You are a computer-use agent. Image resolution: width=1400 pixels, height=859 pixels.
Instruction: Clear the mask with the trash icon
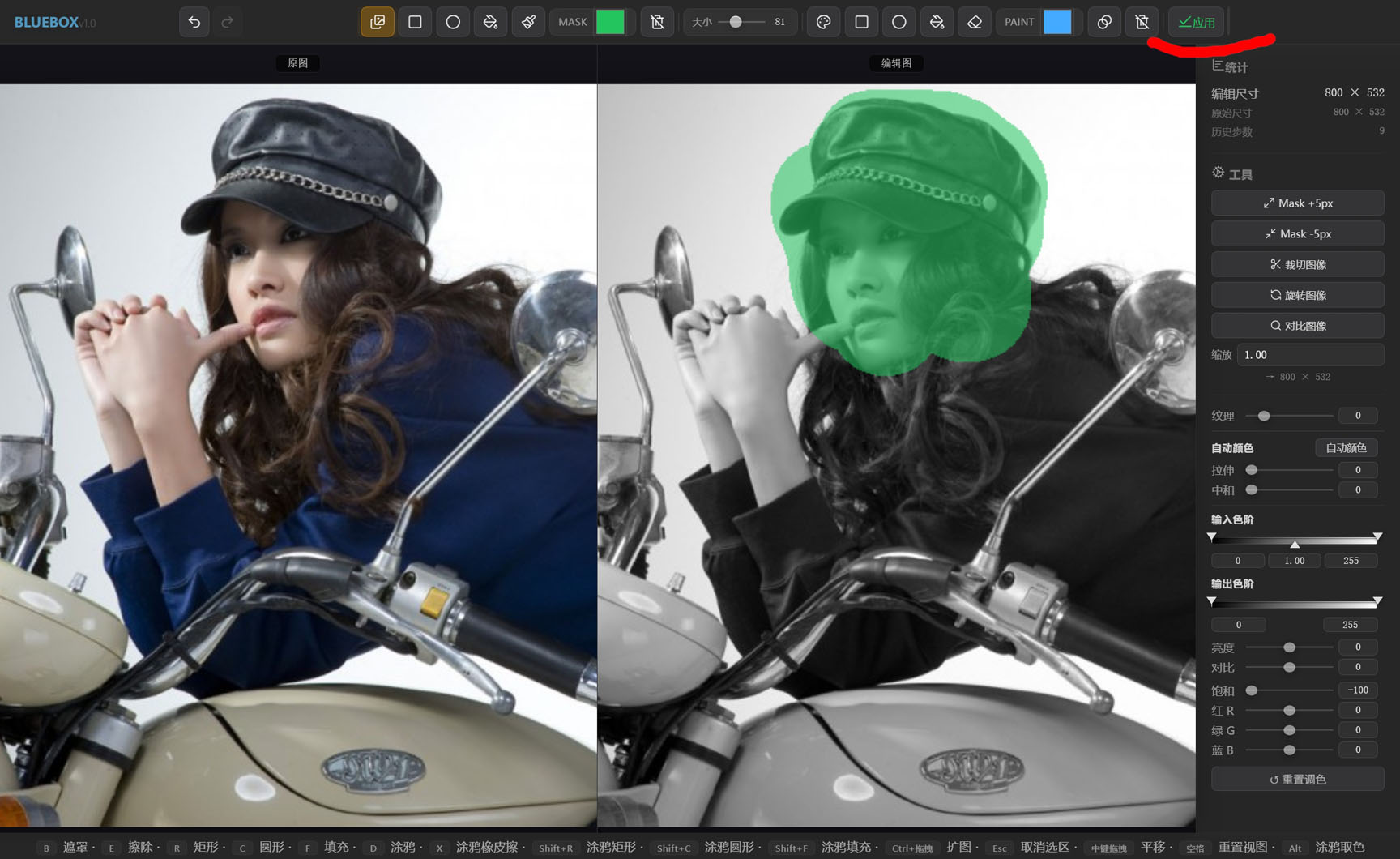click(x=658, y=22)
